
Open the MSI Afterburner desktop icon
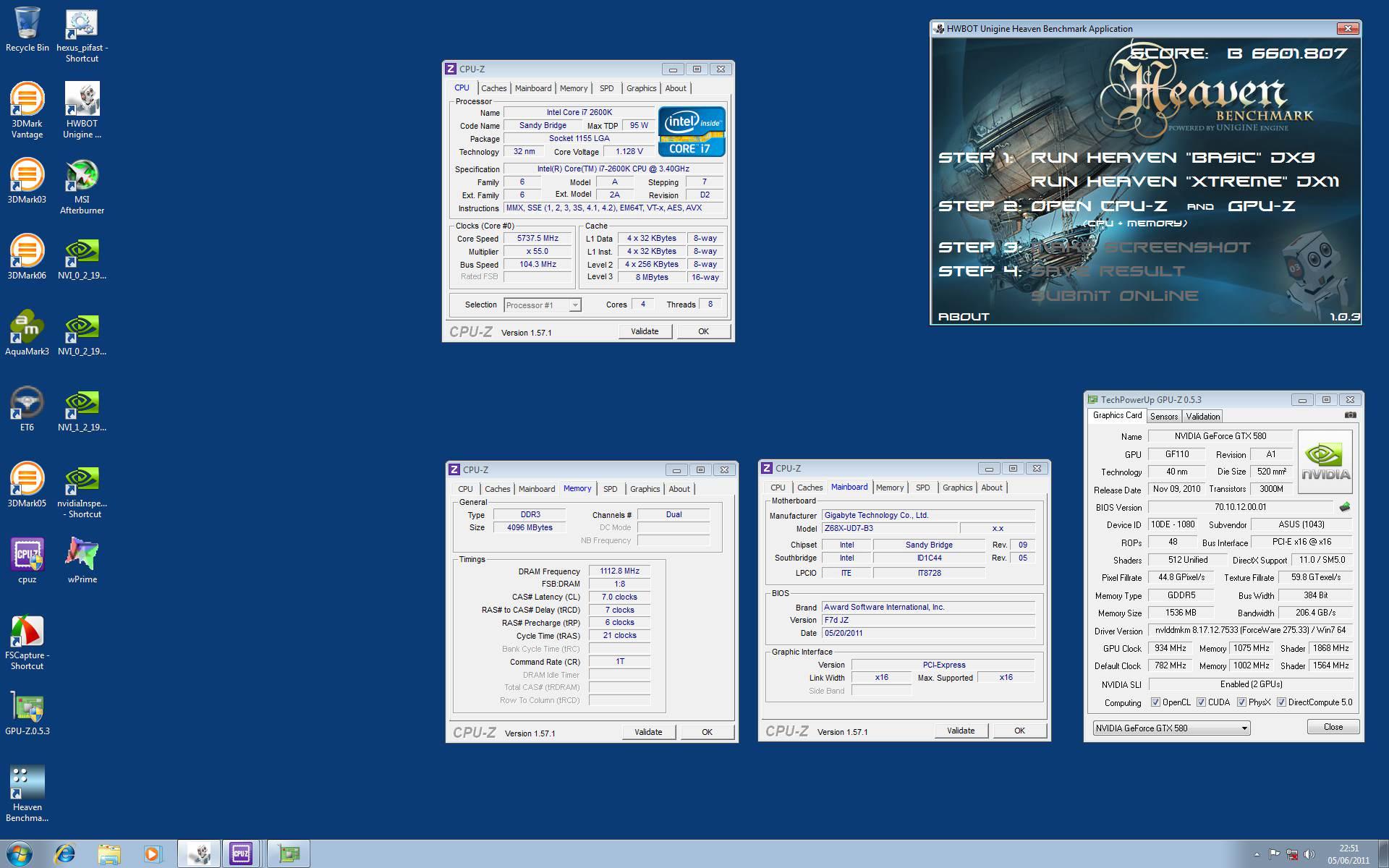[x=82, y=187]
